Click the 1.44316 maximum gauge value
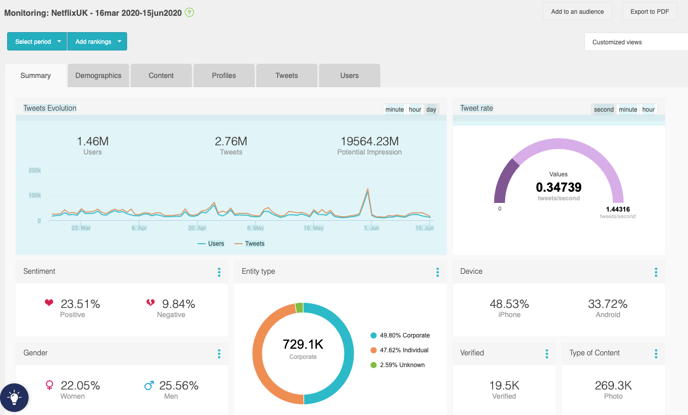The height and width of the screenshot is (415, 688). pos(618,209)
